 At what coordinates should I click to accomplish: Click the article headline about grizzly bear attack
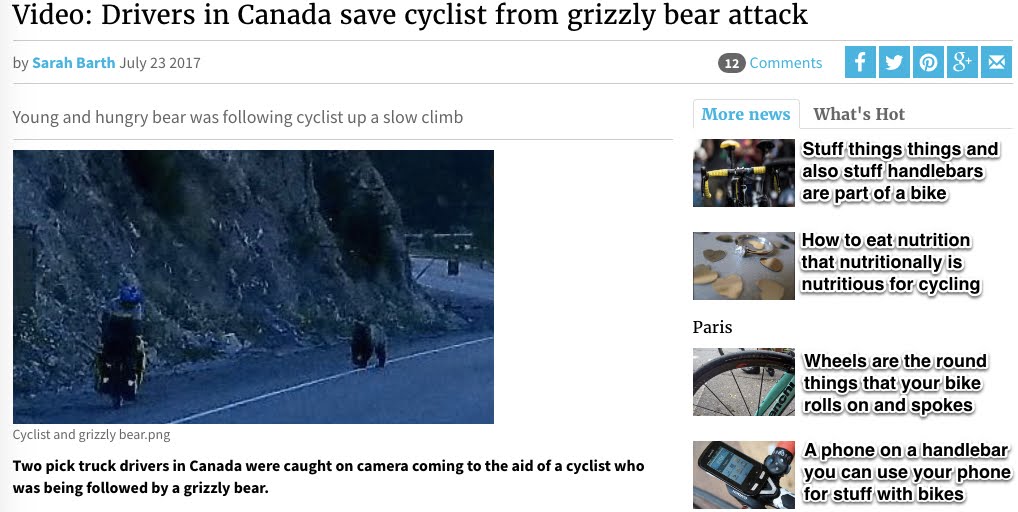point(410,16)
